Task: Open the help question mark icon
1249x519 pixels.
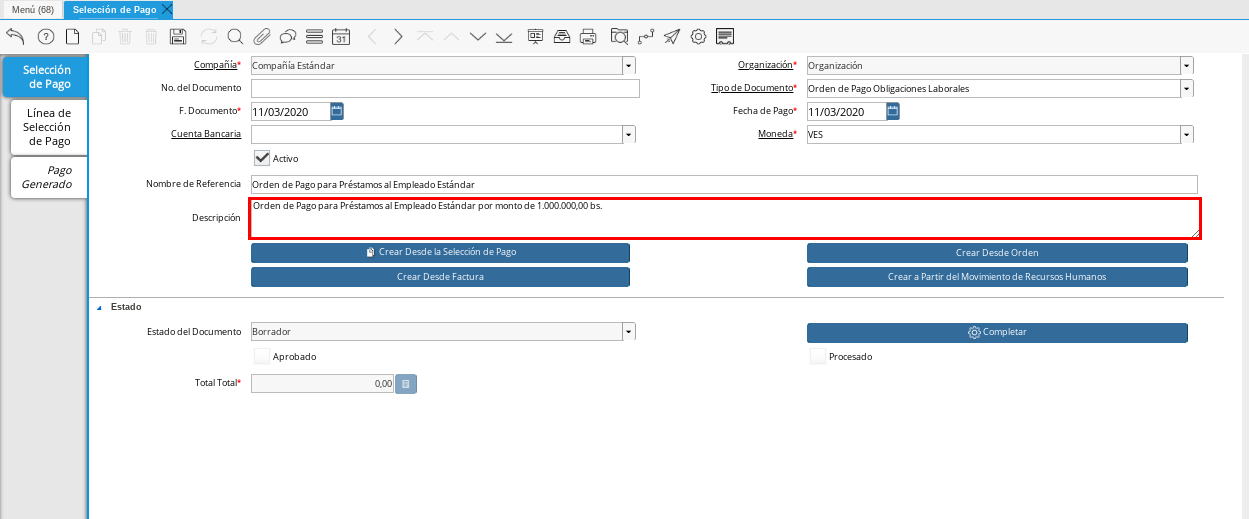Action: tap(46, 37)
